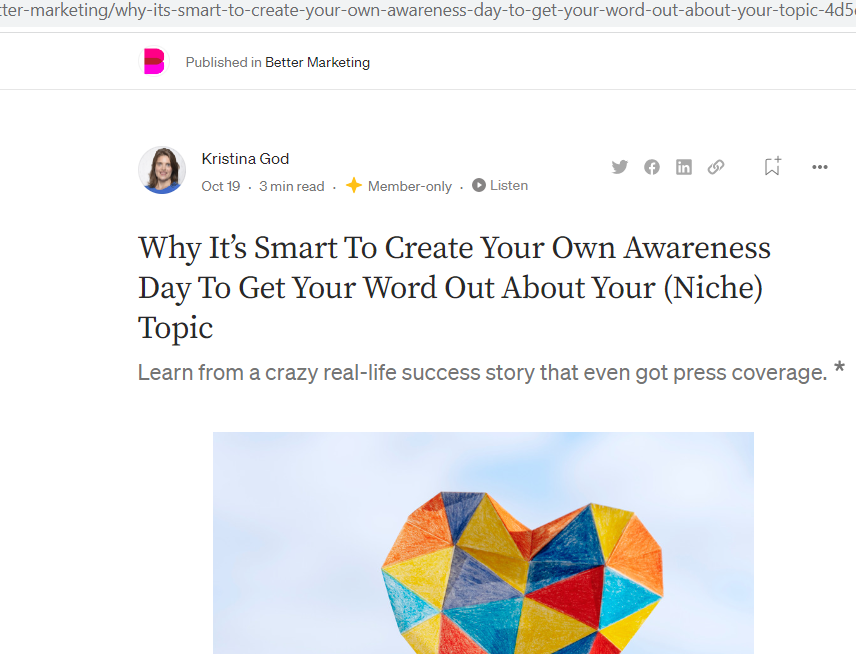Viewport: 856px width, 654px height.
Task: Click the 'Published in' text
Action: coord(223,62)
